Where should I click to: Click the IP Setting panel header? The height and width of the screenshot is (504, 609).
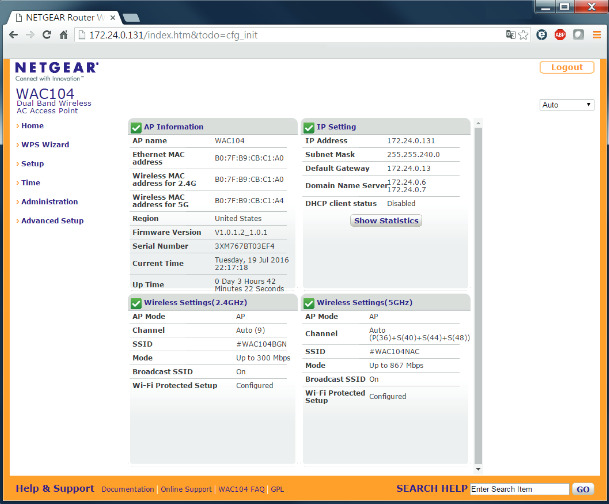pyautogui.click(x=386, y=127)
